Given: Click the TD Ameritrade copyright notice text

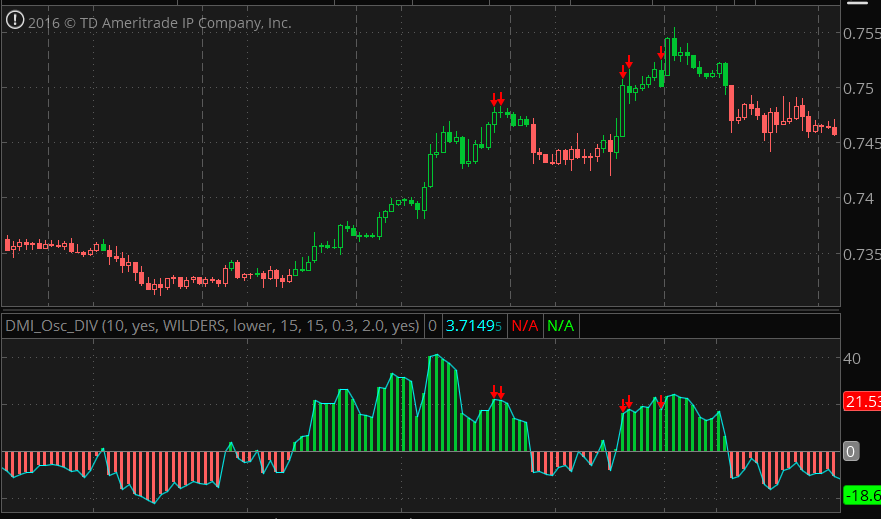Looking at the screenshot, I should [x=160, y=23].
